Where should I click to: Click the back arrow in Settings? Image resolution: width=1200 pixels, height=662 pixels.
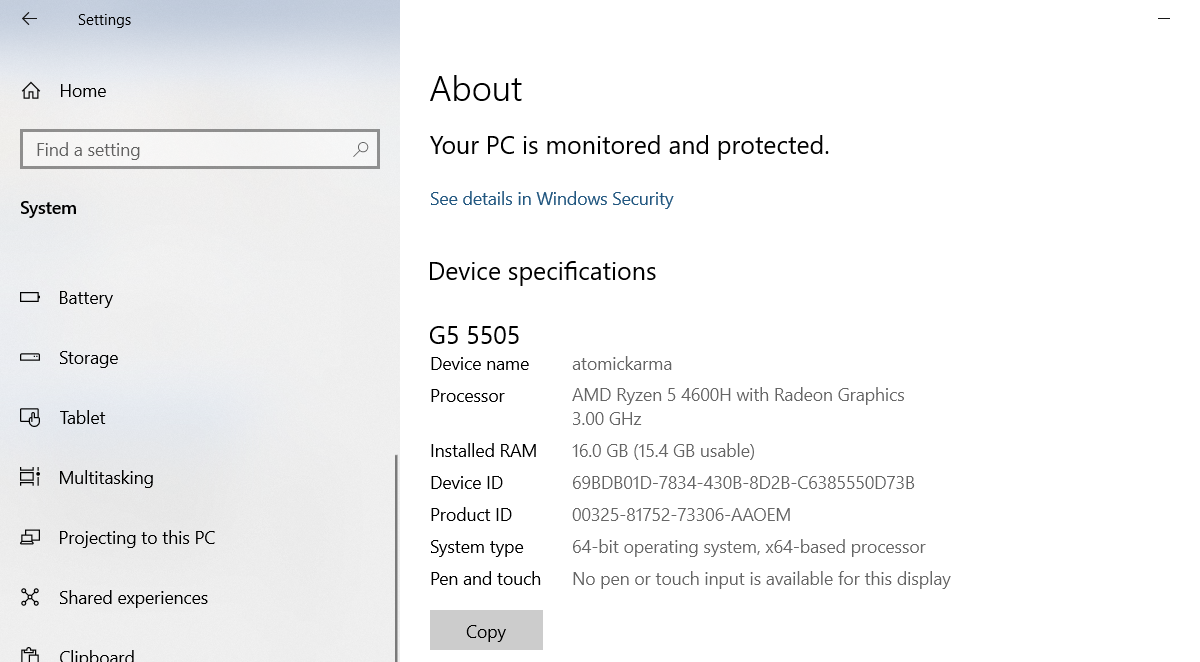click(27, 18)
